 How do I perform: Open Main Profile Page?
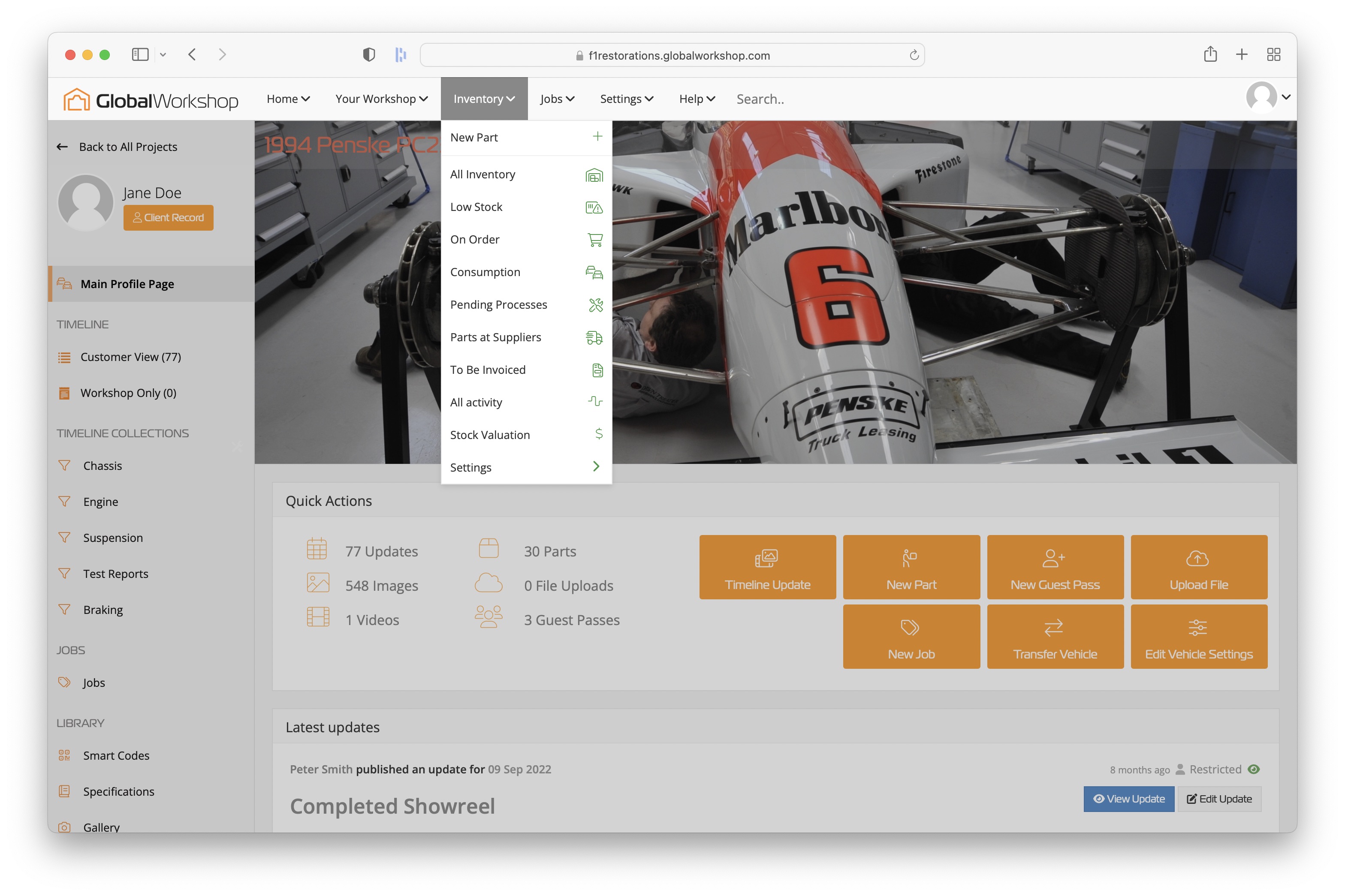[151, 284]
